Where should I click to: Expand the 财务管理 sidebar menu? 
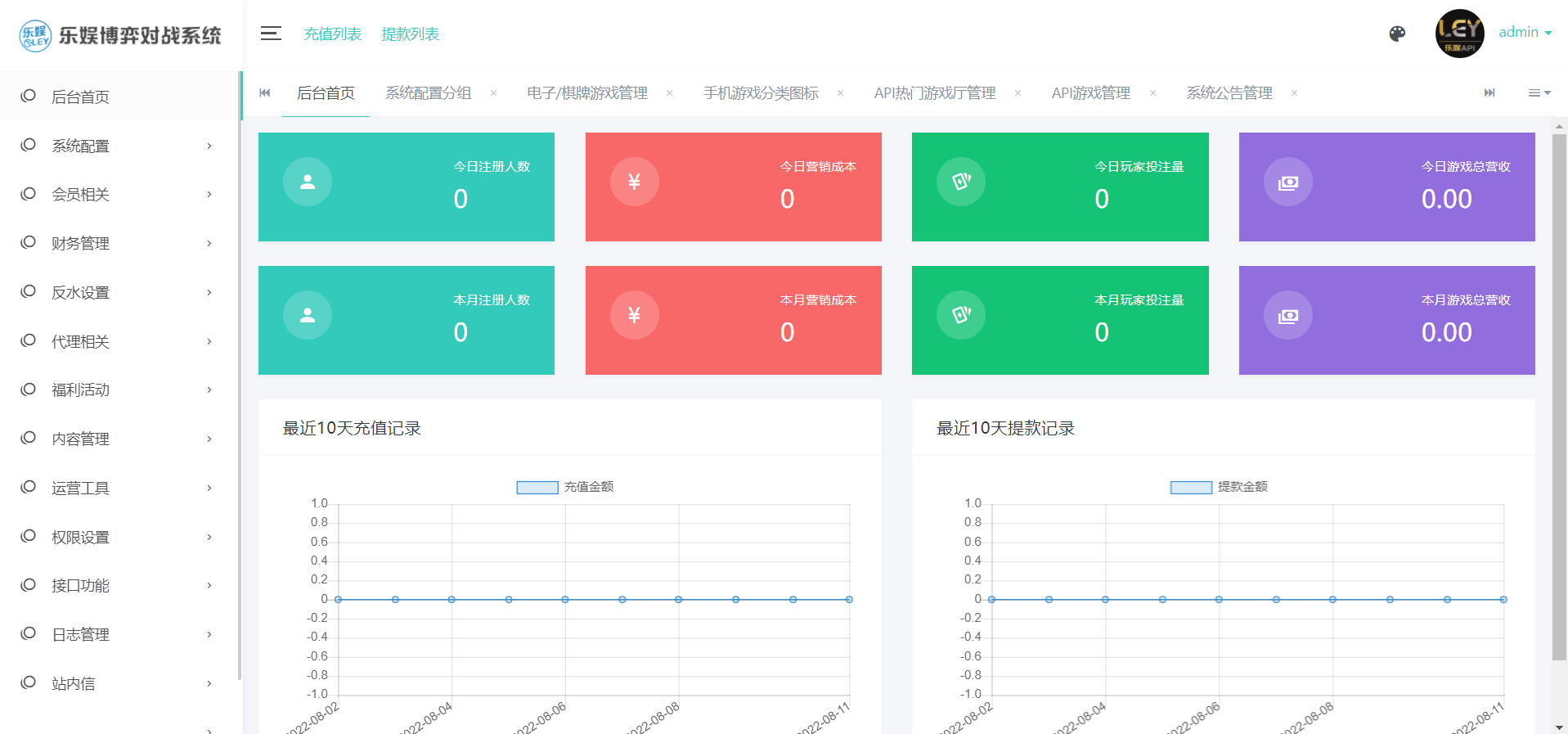click(119, 243)
